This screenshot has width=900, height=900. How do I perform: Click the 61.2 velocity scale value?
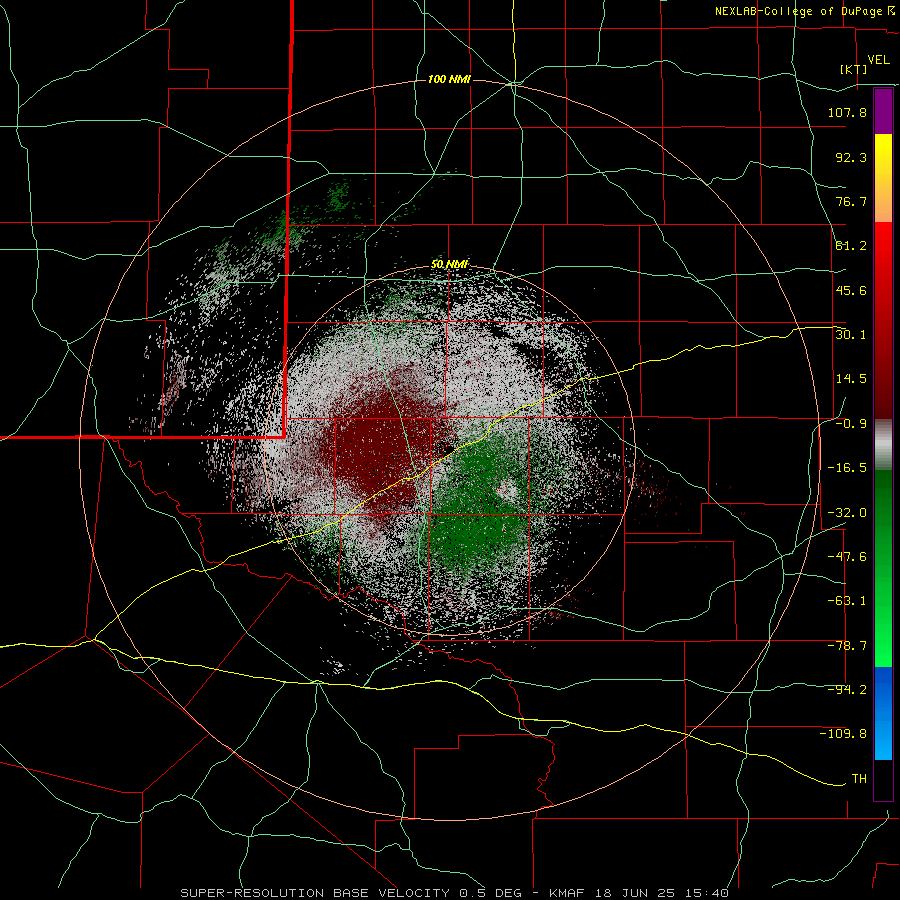pyautogui.click(x=851, y=246)
